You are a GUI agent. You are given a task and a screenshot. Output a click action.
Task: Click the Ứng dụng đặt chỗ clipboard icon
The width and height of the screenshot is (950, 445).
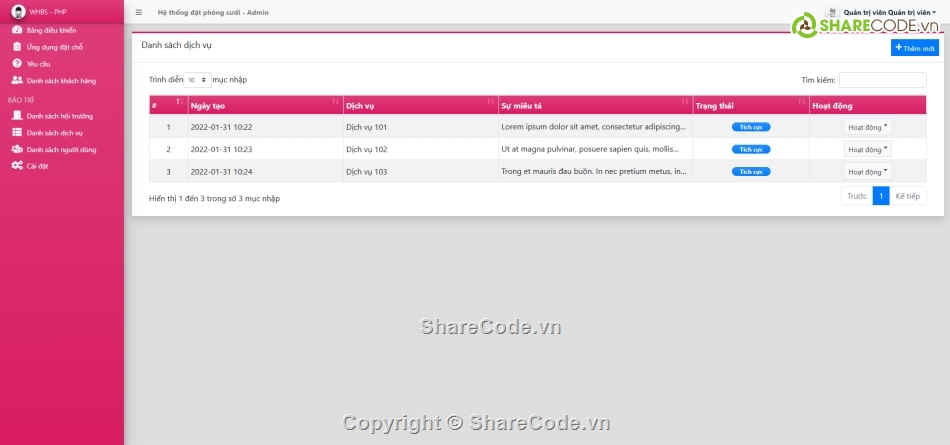(x=17, y=47)
